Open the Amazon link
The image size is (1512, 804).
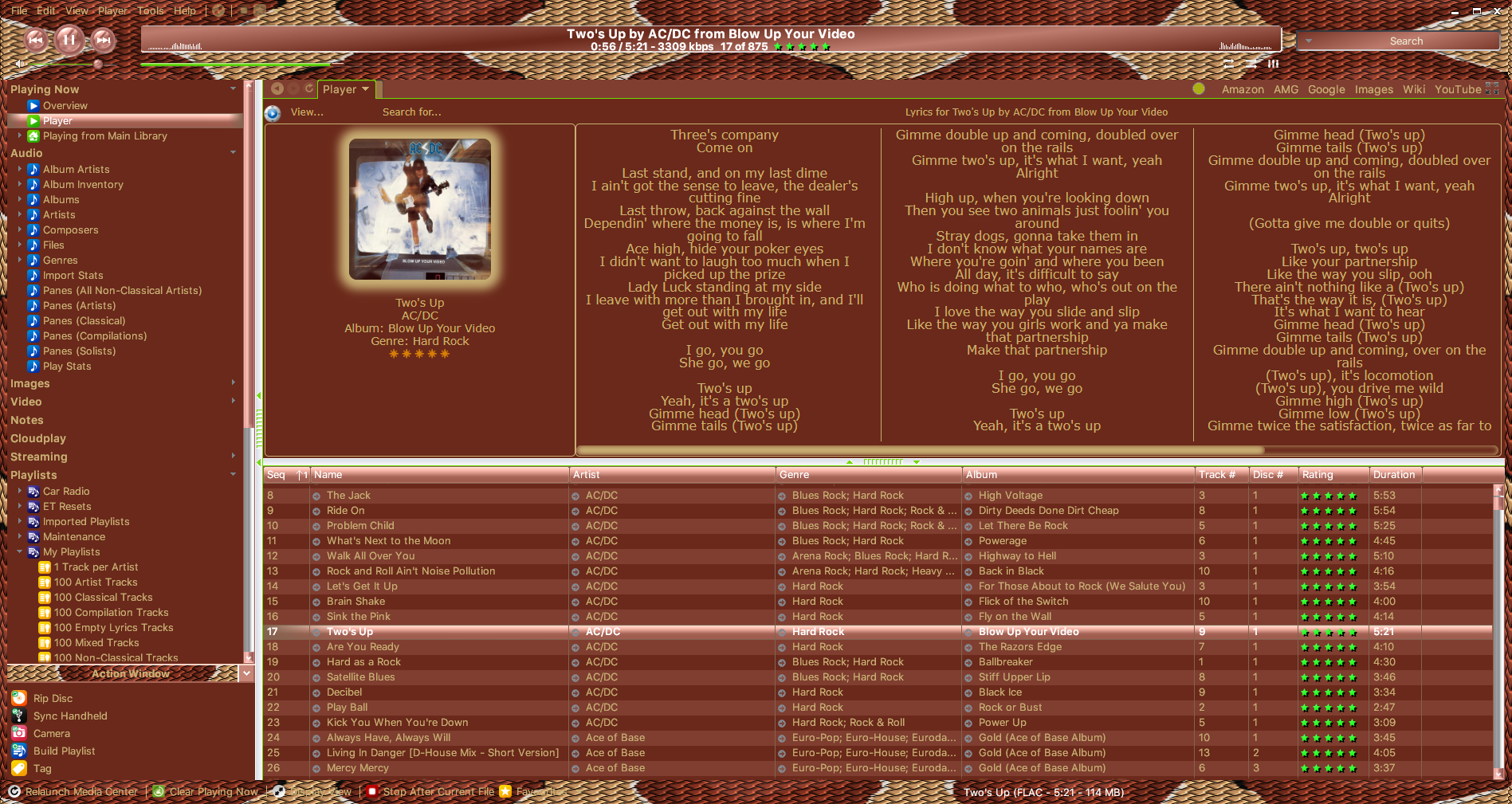pos(1243,89)
